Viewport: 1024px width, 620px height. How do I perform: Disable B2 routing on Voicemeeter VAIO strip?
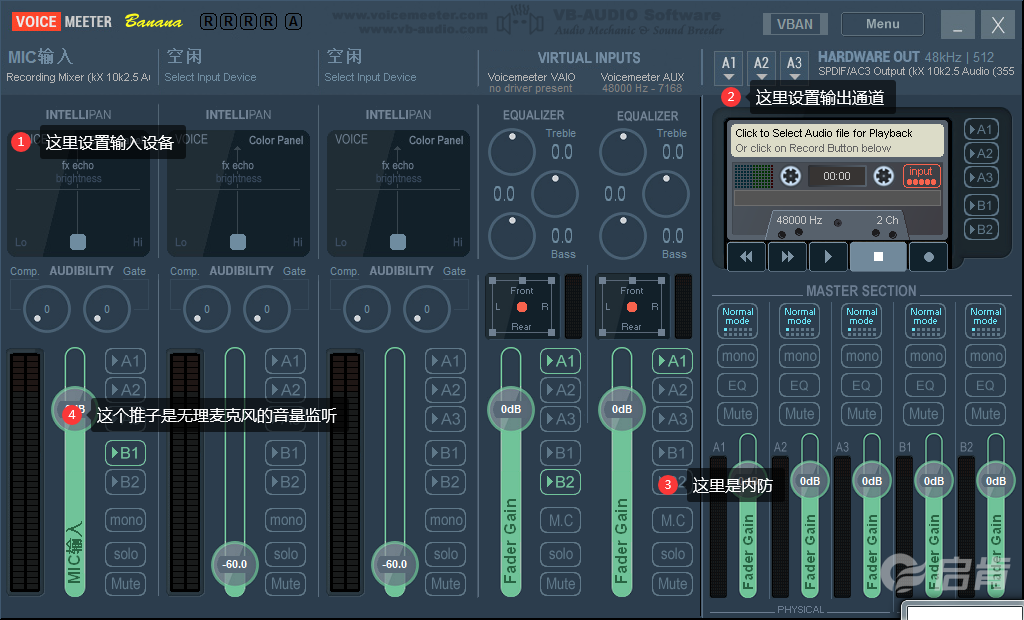tap(560, 482)
